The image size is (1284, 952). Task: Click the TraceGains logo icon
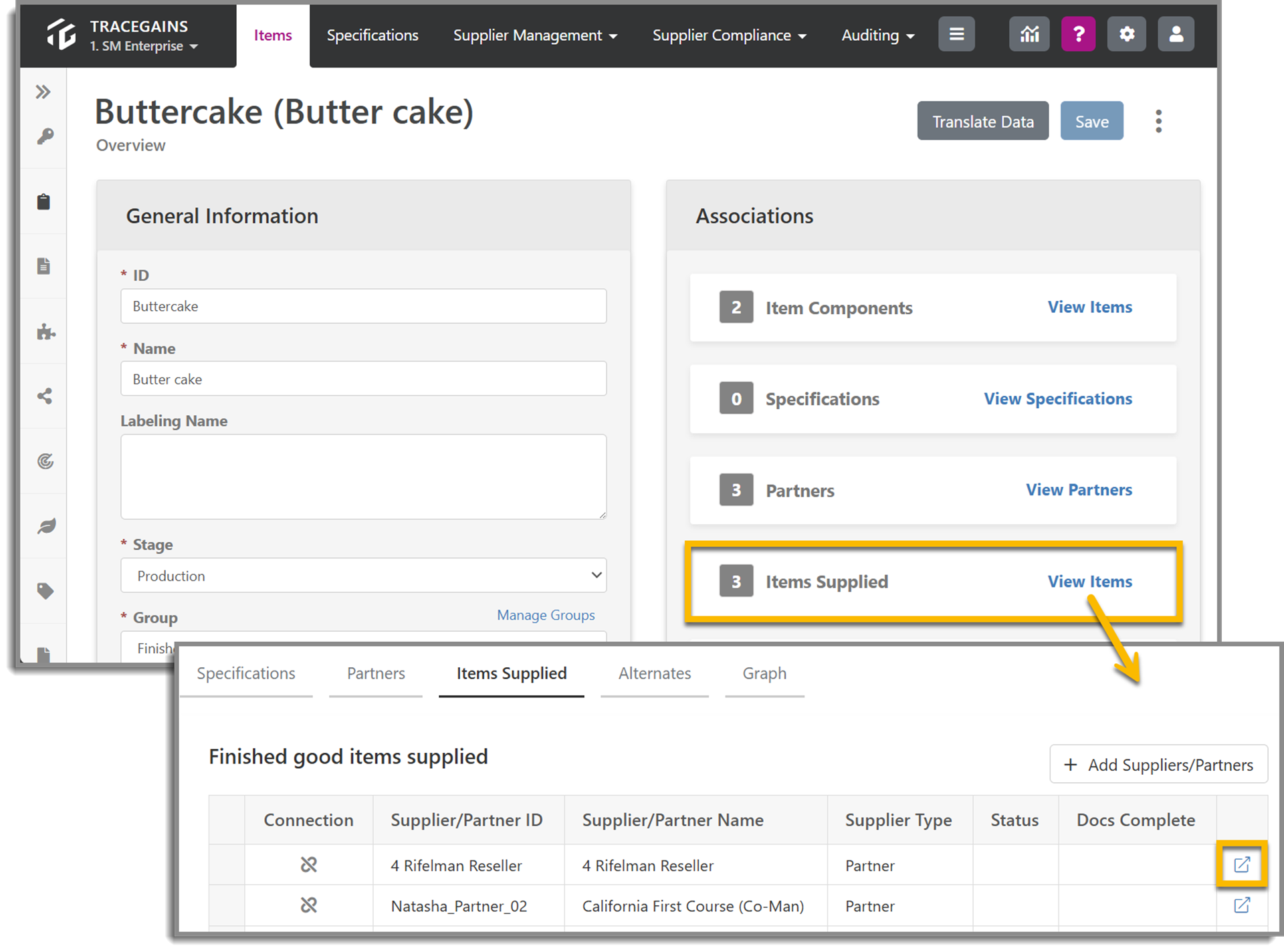61,34
